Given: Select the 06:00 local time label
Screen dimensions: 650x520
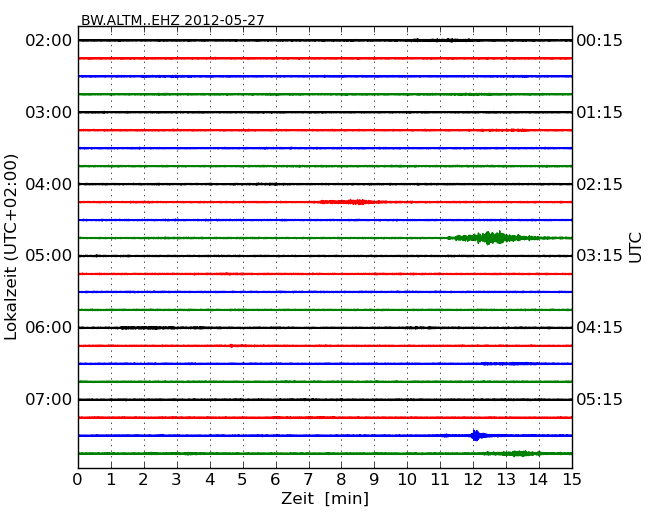Looking at the screenshot, I should 49,328.
